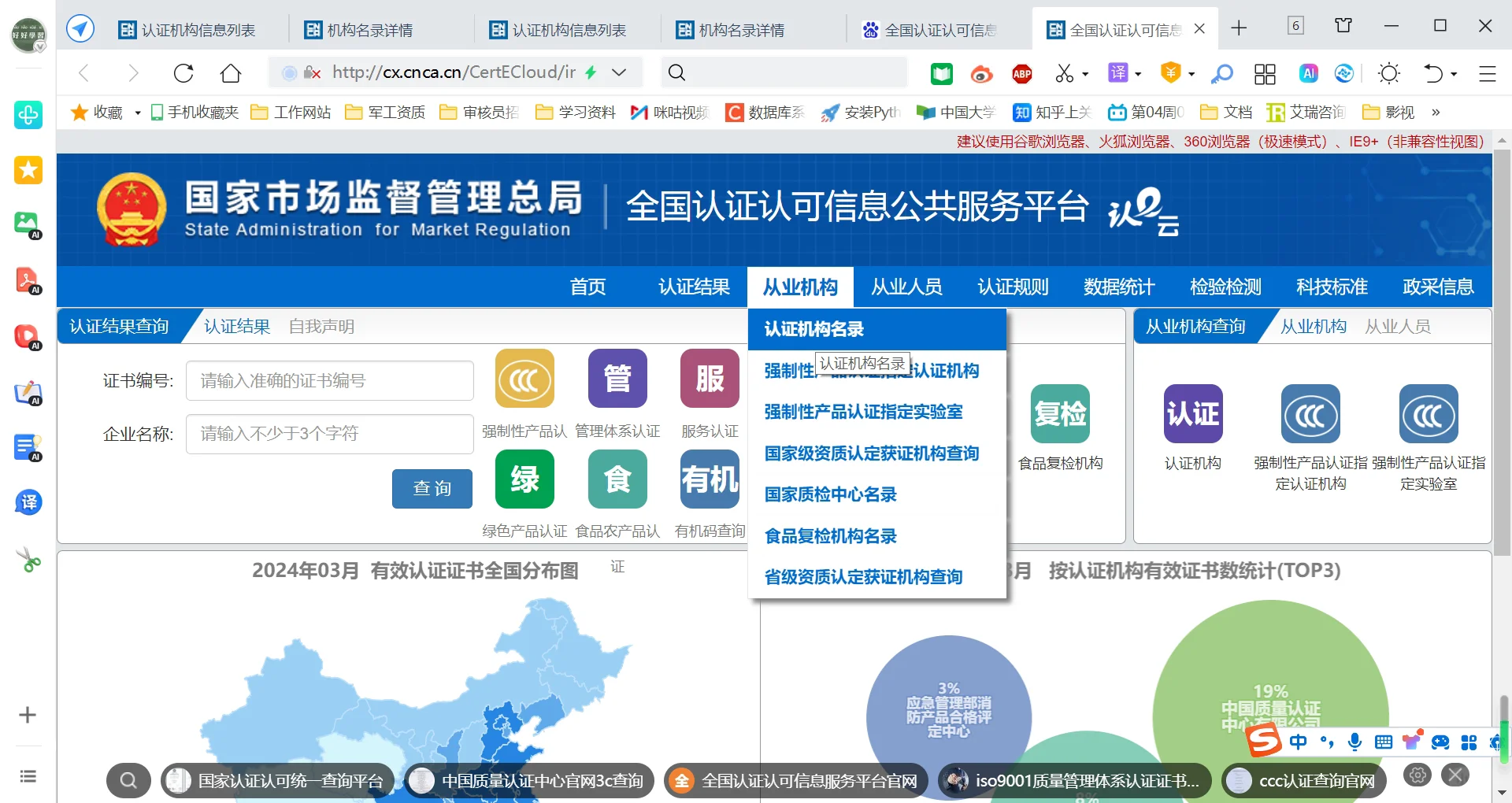Click the purple 管理体系认证 icon
1512x803 pixels.
tap(617, 379)
